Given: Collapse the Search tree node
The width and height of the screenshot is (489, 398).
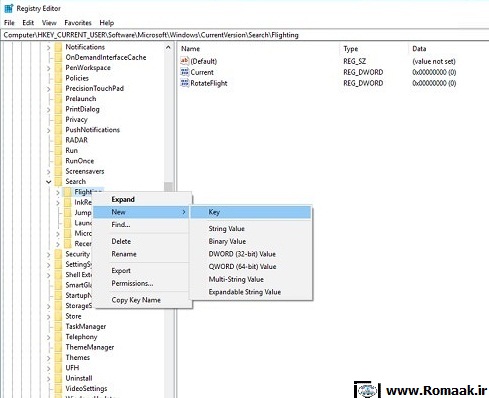Looking at the screenshot, I should point(49,182).
